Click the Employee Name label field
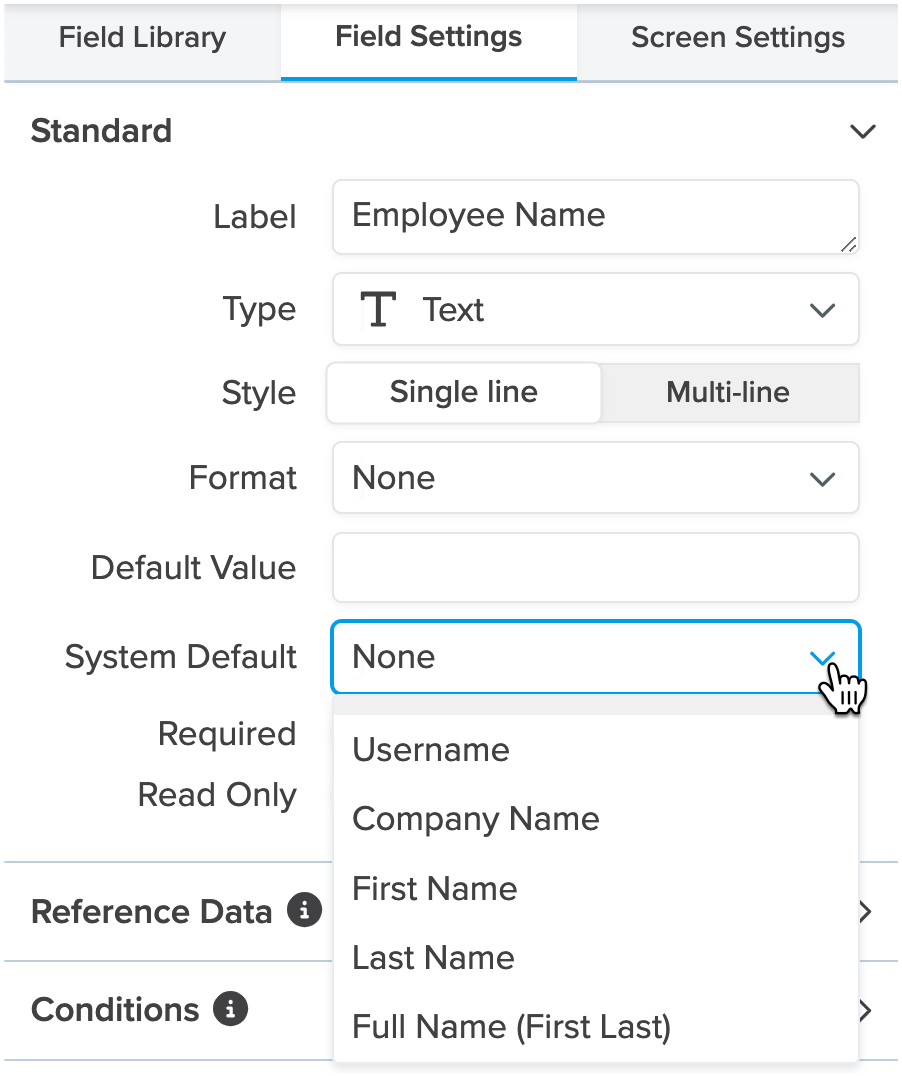Image resolution: width=902 pixels, height=1078 pixels. pos(595,217)
